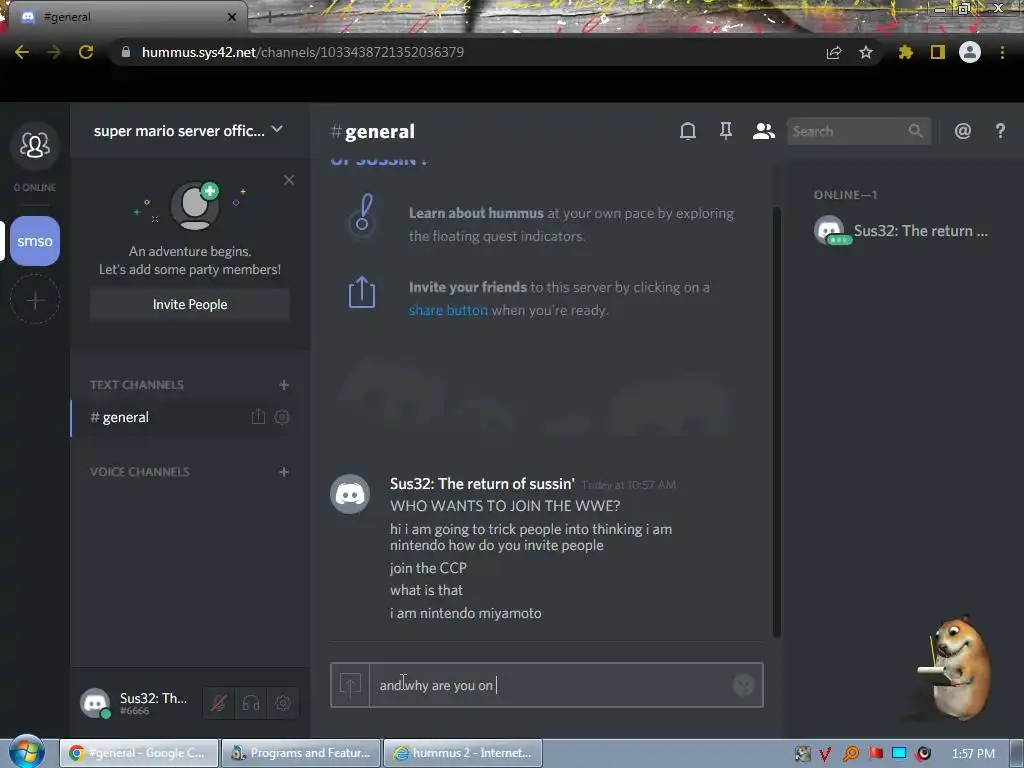Click the upload file button in message box
The width and height of the screenshot is (1024, 768).
pyautogui.click(x=350, y=685)
